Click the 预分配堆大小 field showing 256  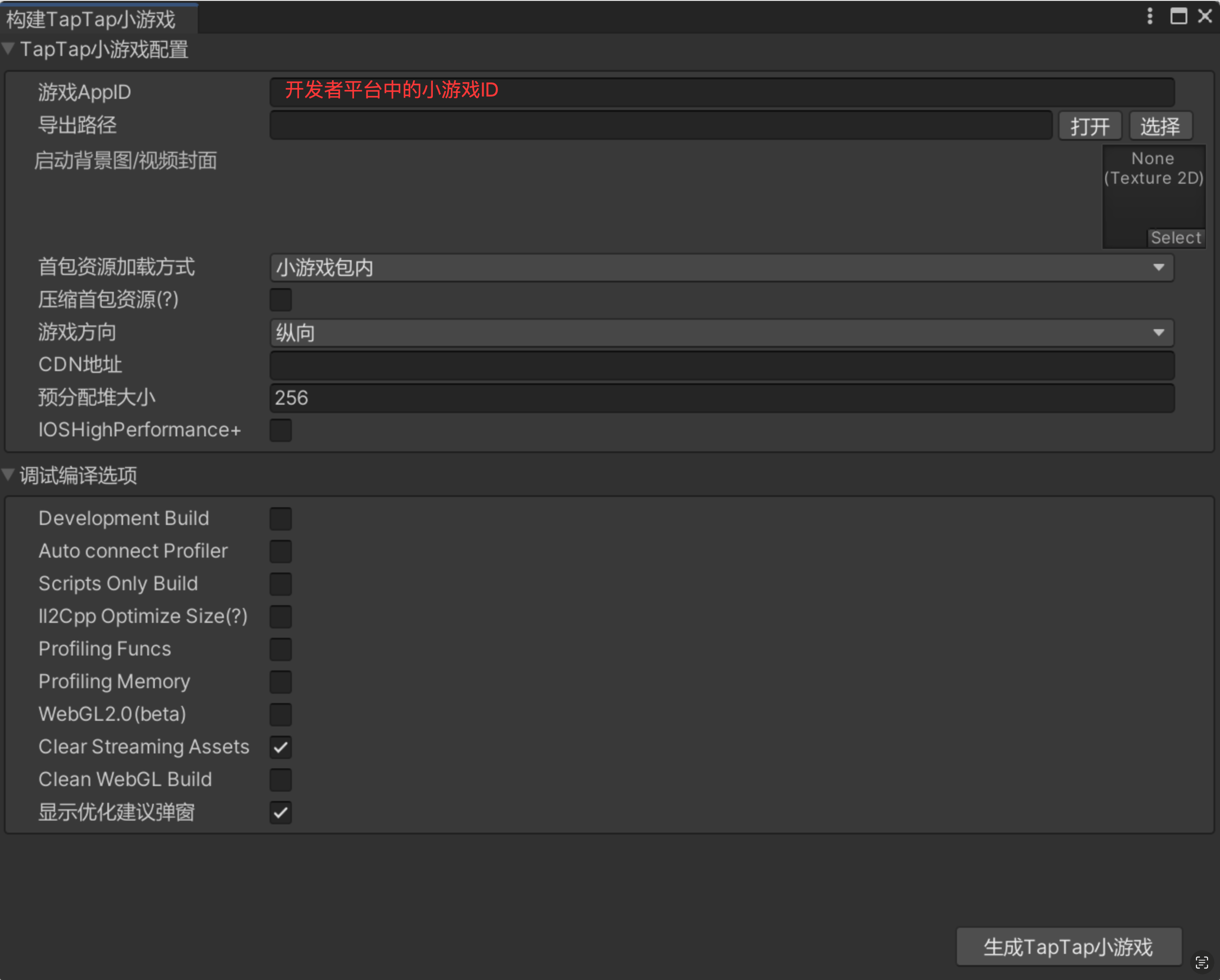722,398
